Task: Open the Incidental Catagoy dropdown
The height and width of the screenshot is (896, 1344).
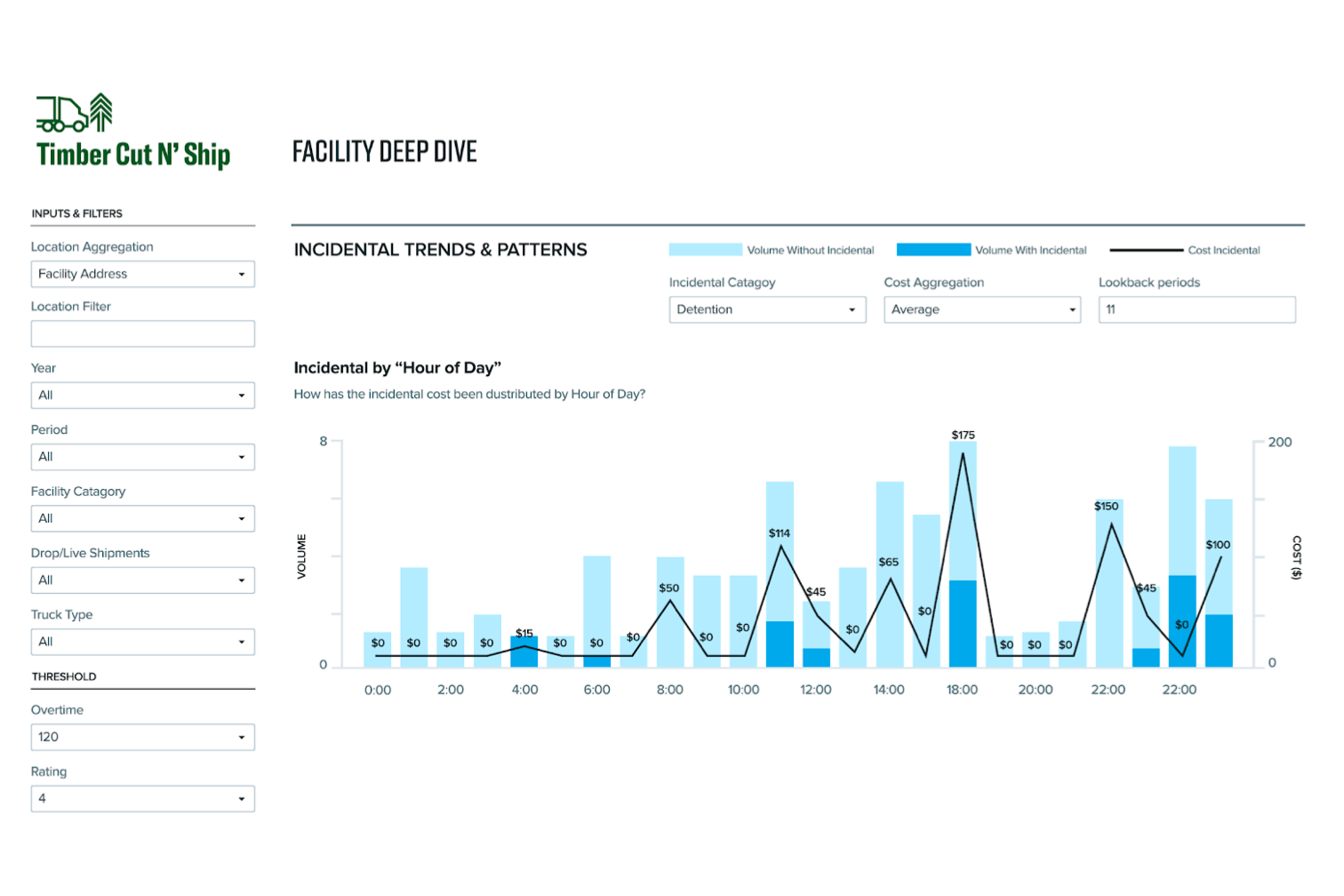Action: pos(766,309)
